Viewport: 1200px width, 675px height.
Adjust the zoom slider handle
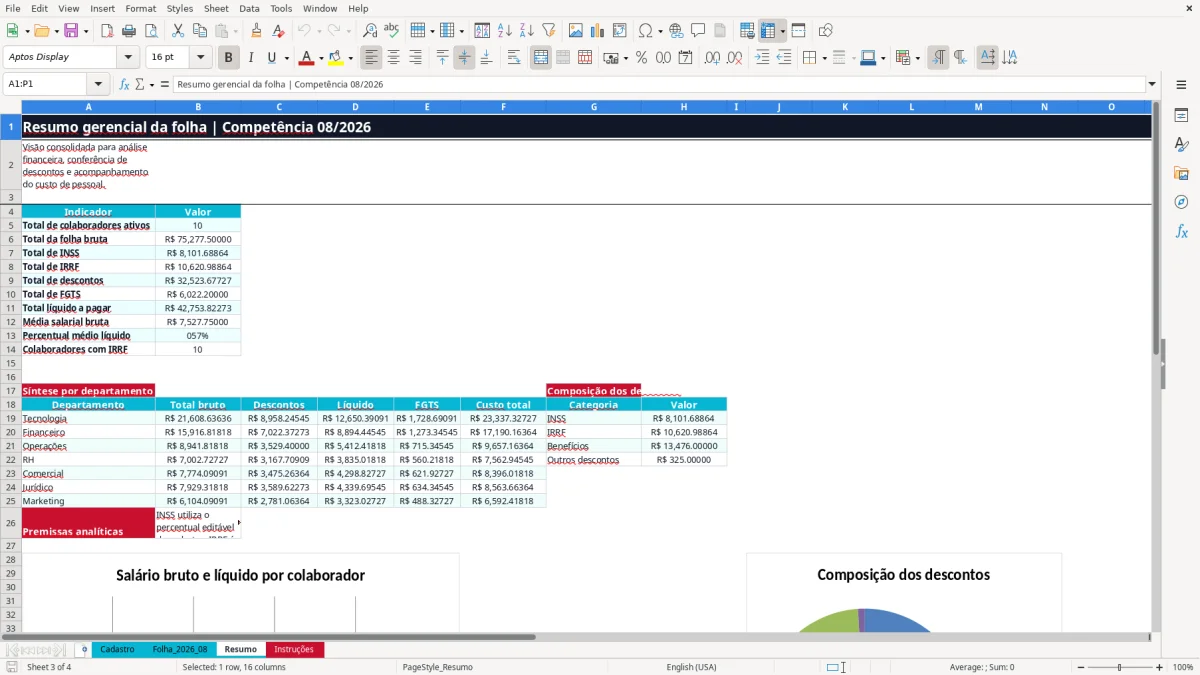pyautogui.click(x=1120, y=667)
